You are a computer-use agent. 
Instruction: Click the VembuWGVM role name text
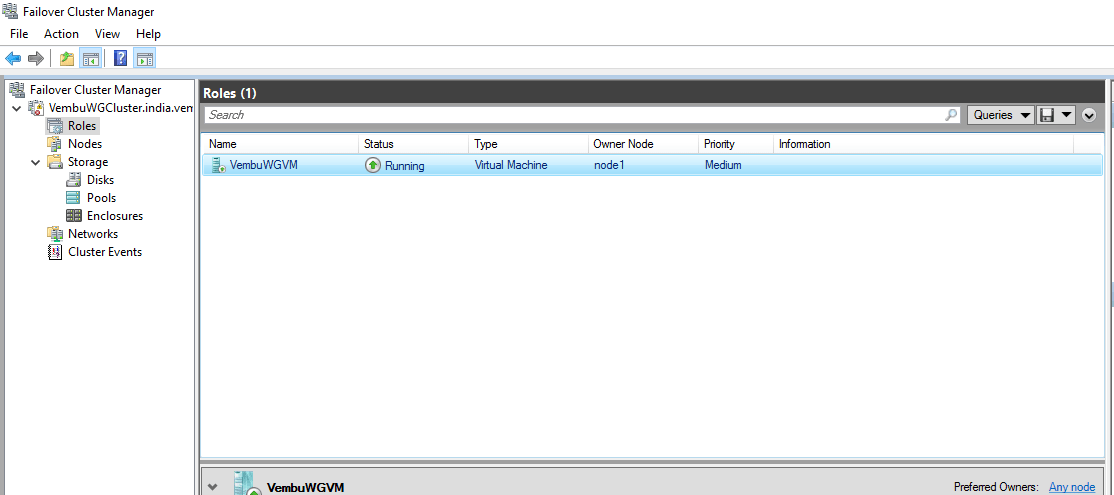pyautogui.click(x=264, y=165)
